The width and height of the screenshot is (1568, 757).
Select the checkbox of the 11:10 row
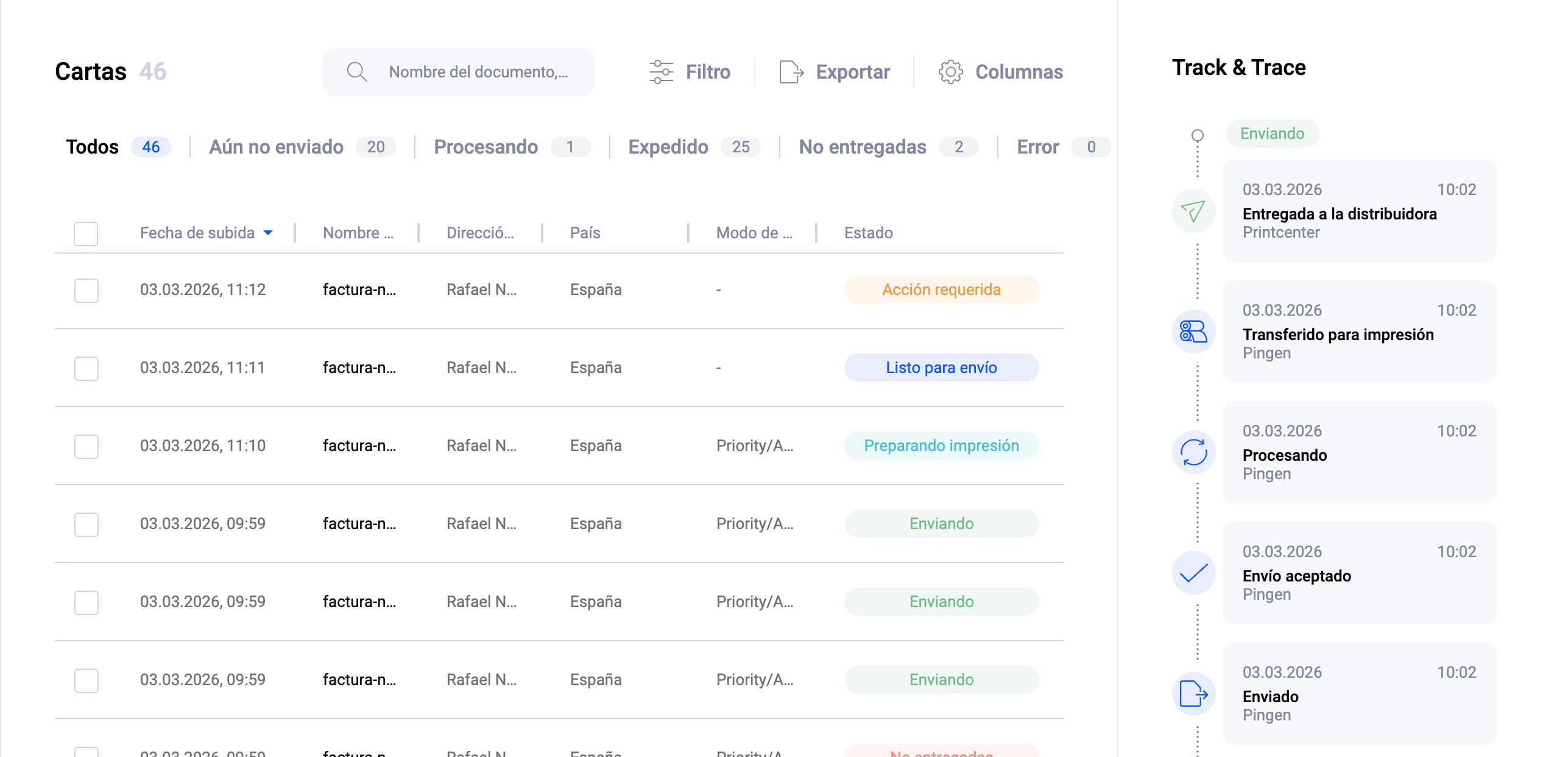point(86,447)
